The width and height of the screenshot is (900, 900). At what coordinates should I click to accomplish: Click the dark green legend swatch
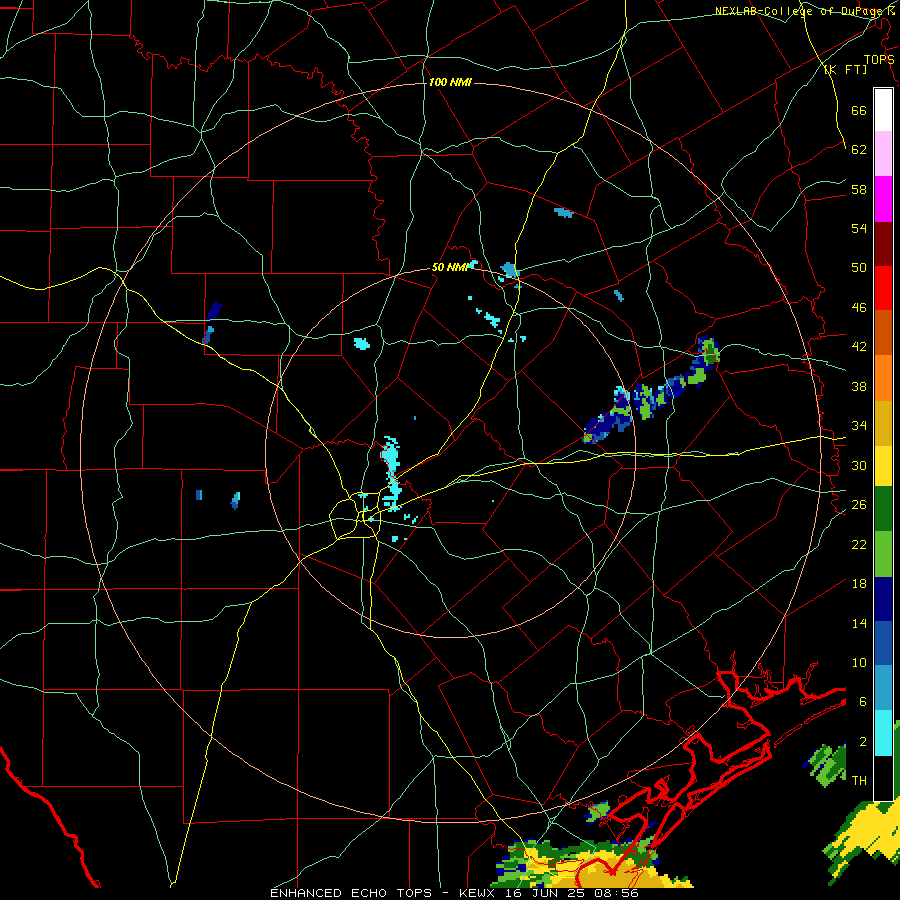click(x=883, y=509)
